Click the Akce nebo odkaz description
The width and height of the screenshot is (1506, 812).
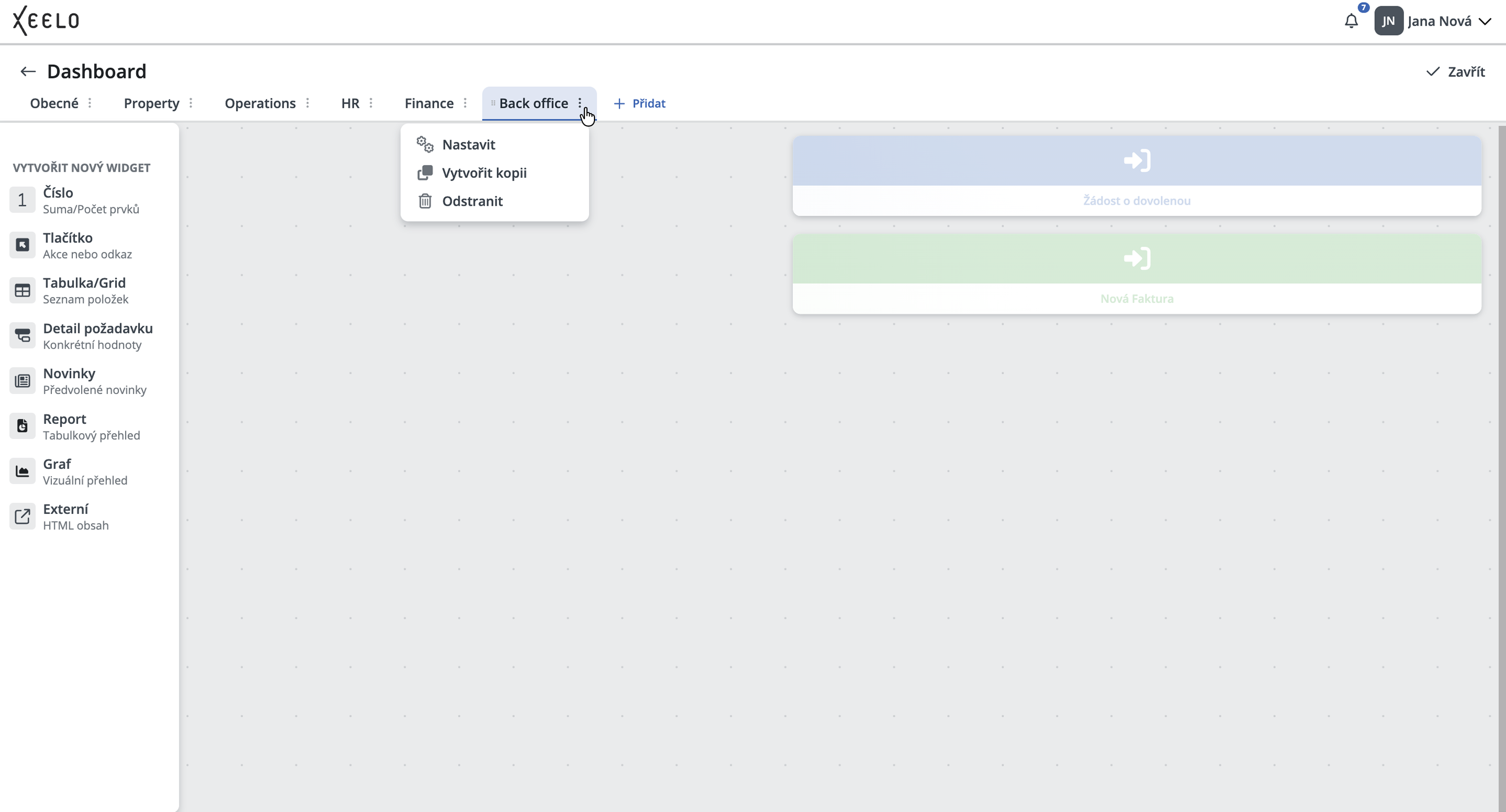[x=87, y=254]
